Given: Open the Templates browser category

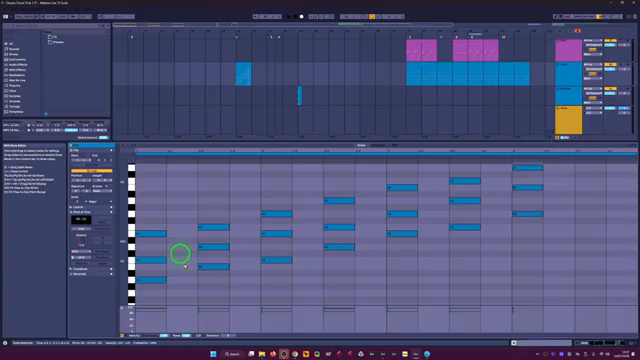Looking at the screenshot, I should click(x=16, y=112).
